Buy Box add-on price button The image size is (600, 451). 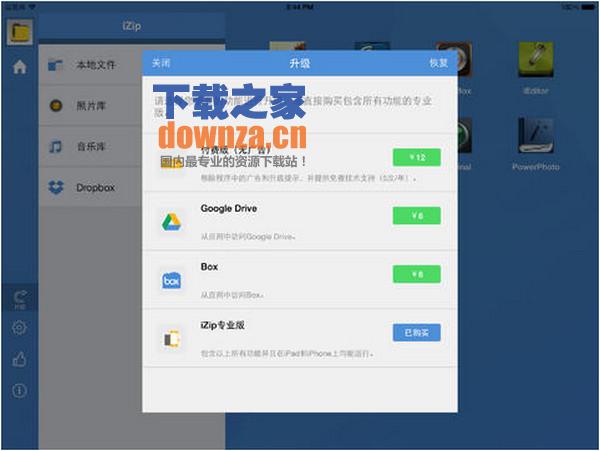(x=417, y=274)
